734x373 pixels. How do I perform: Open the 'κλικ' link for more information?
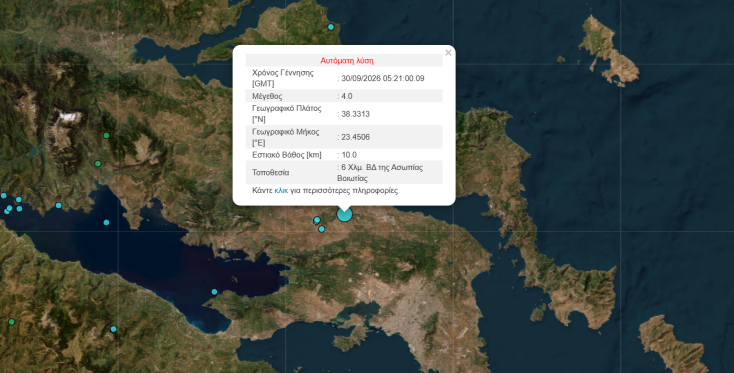coord(281,190)
